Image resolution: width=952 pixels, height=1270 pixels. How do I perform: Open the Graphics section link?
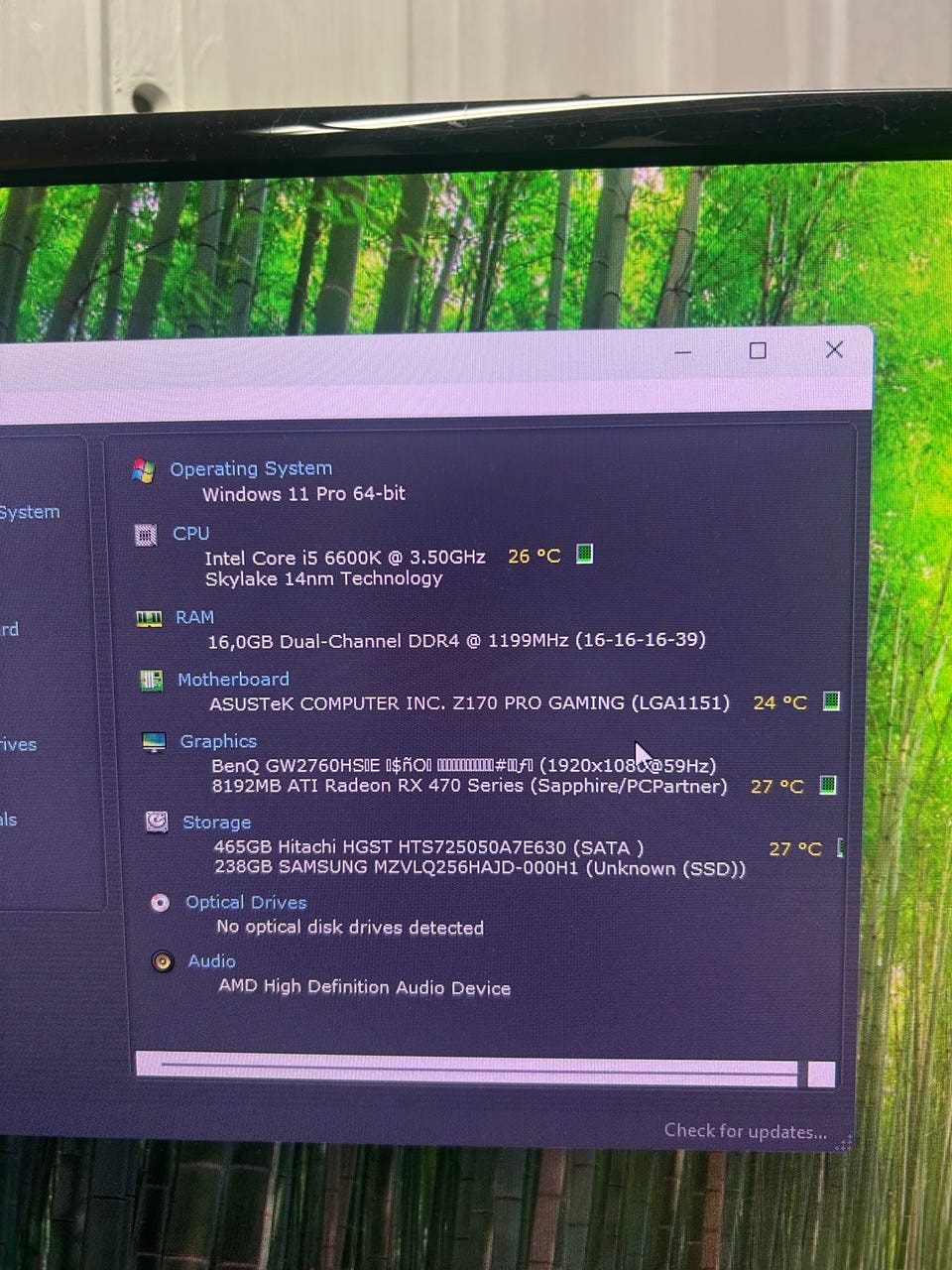tap(218, 741)
